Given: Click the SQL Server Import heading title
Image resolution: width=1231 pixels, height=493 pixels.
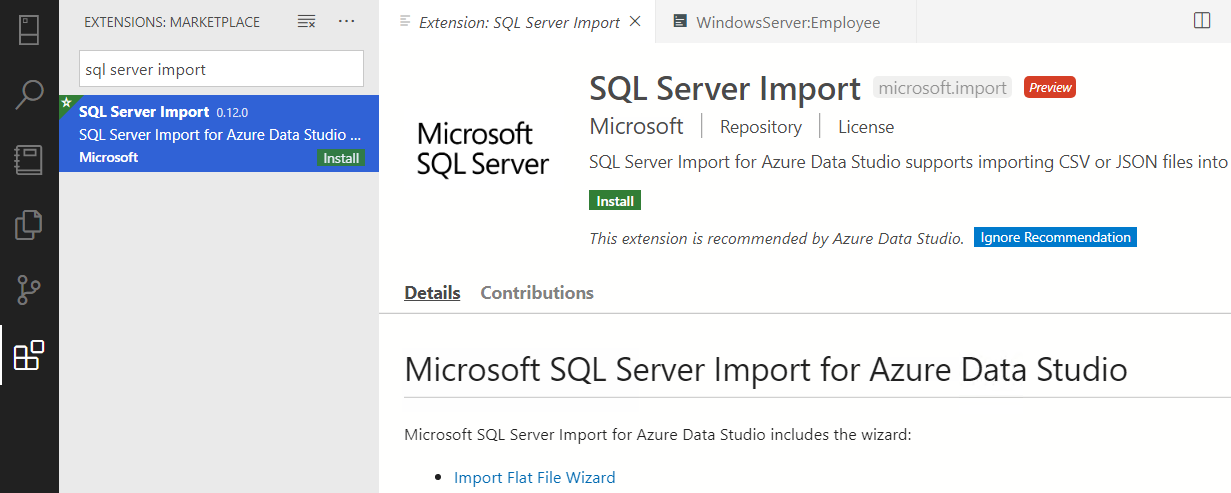Looking at the screenshot, I should tap(725, 88).
